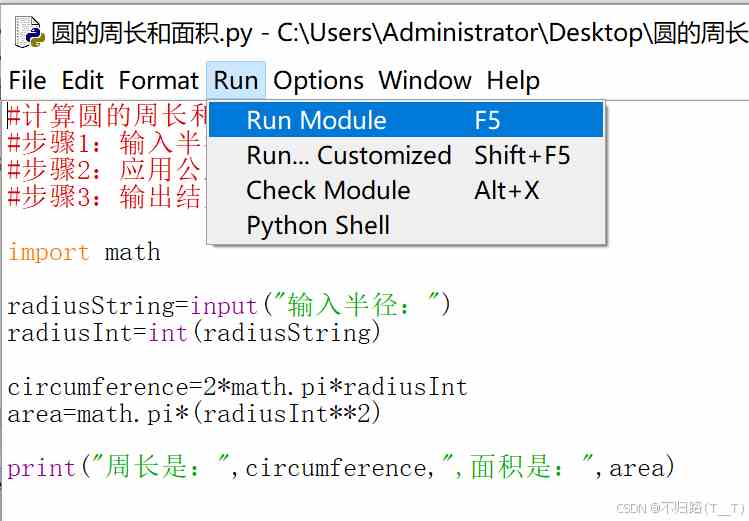Click the area=math.pi line
Image resolution: width=749 pixels, height=521 pixels.
pos(194,414)
